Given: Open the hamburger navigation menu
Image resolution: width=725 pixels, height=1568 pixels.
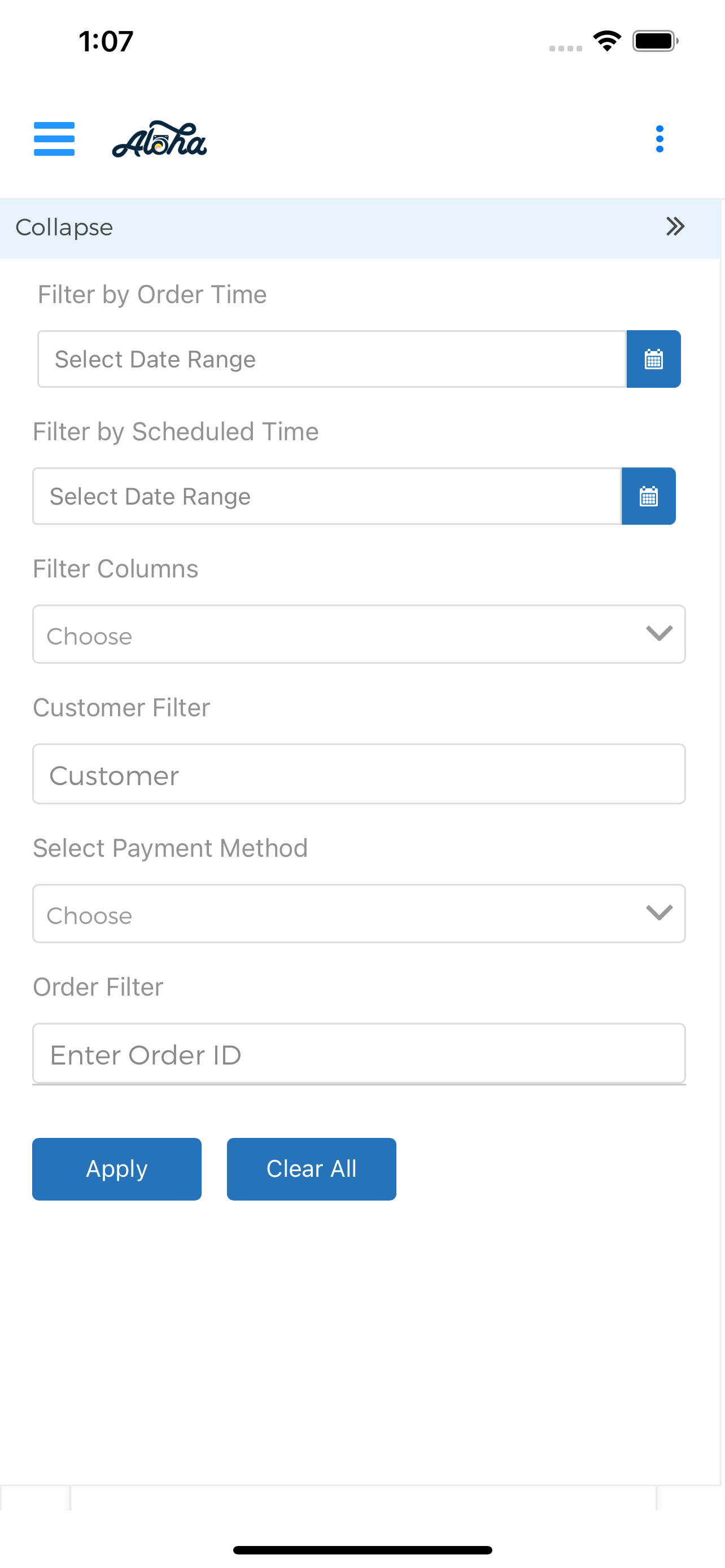Looking at the screenshot, I should pos(54,139).
